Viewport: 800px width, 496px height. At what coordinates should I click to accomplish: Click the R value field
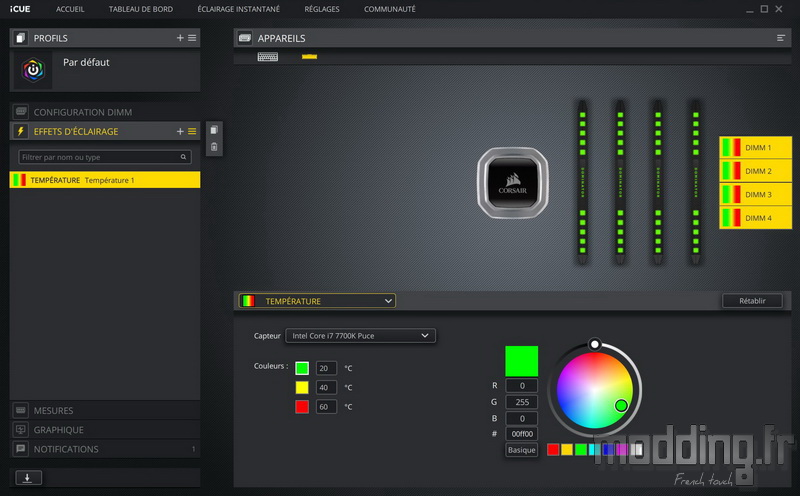coord(521,386)
